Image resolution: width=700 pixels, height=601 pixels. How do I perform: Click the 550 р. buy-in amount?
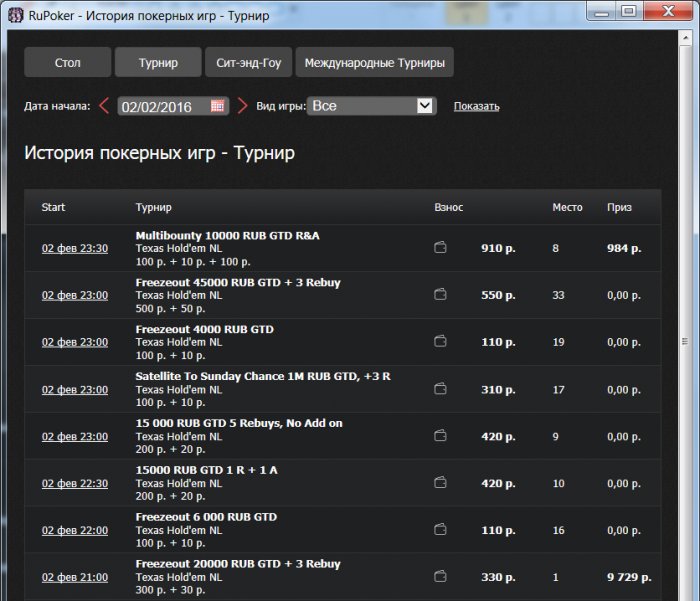(x=498, y=295)
